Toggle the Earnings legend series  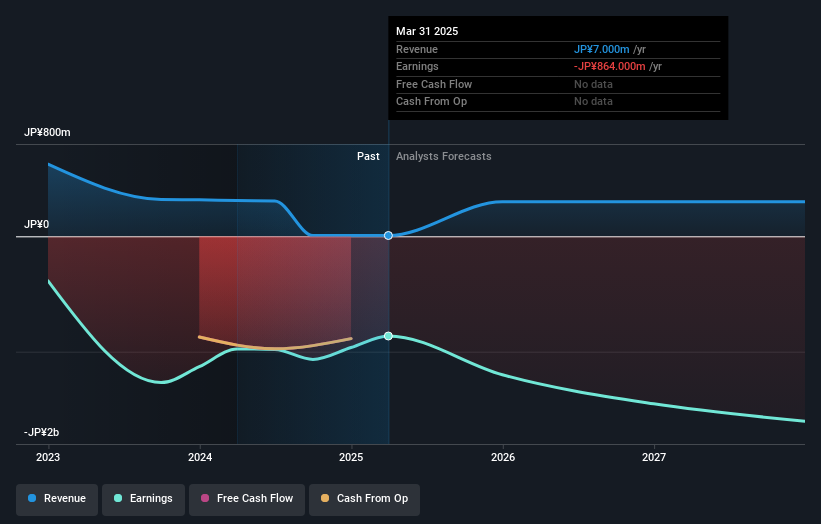[x=143, y=499]
